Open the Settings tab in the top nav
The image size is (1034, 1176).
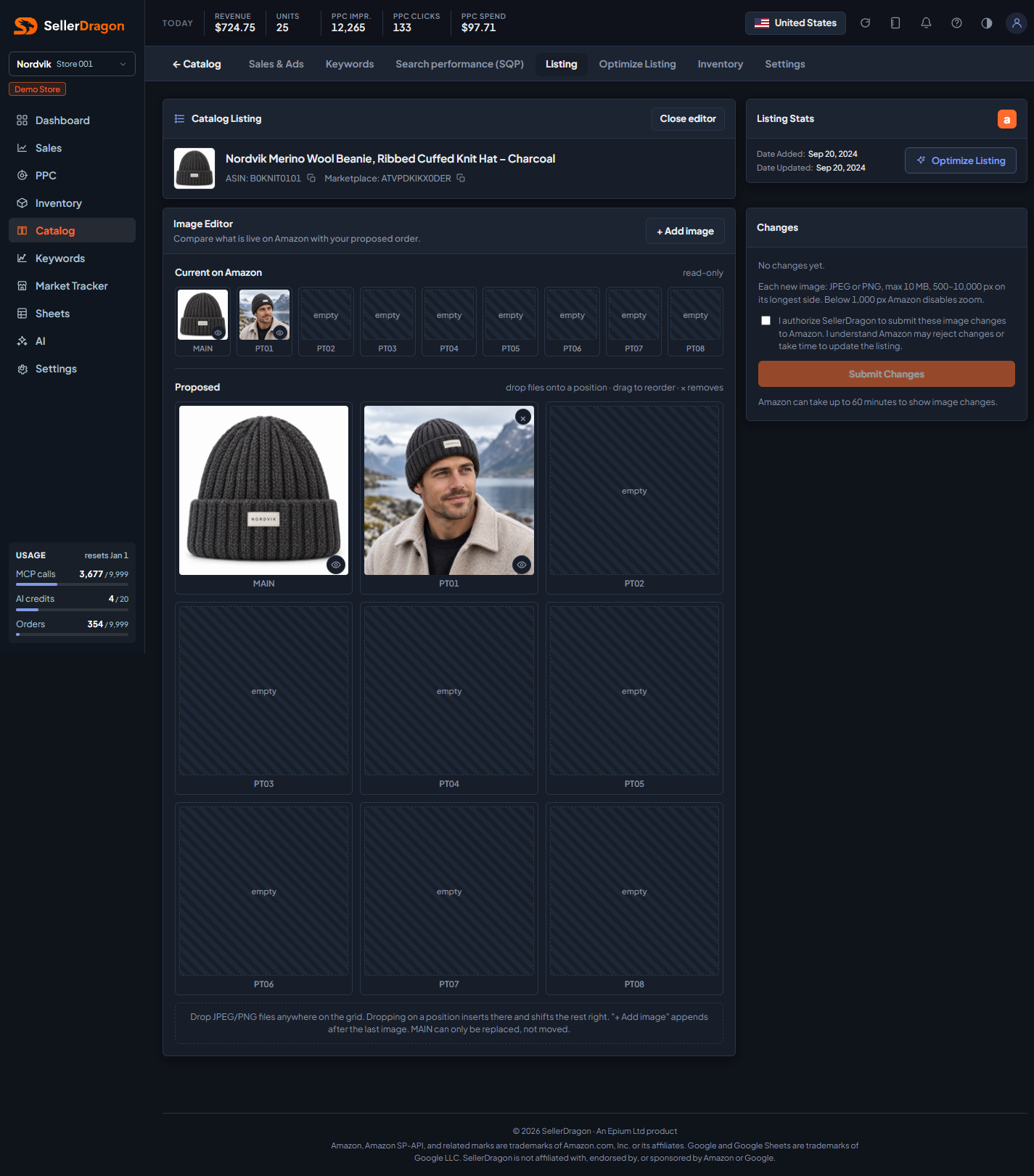point(785,64)
